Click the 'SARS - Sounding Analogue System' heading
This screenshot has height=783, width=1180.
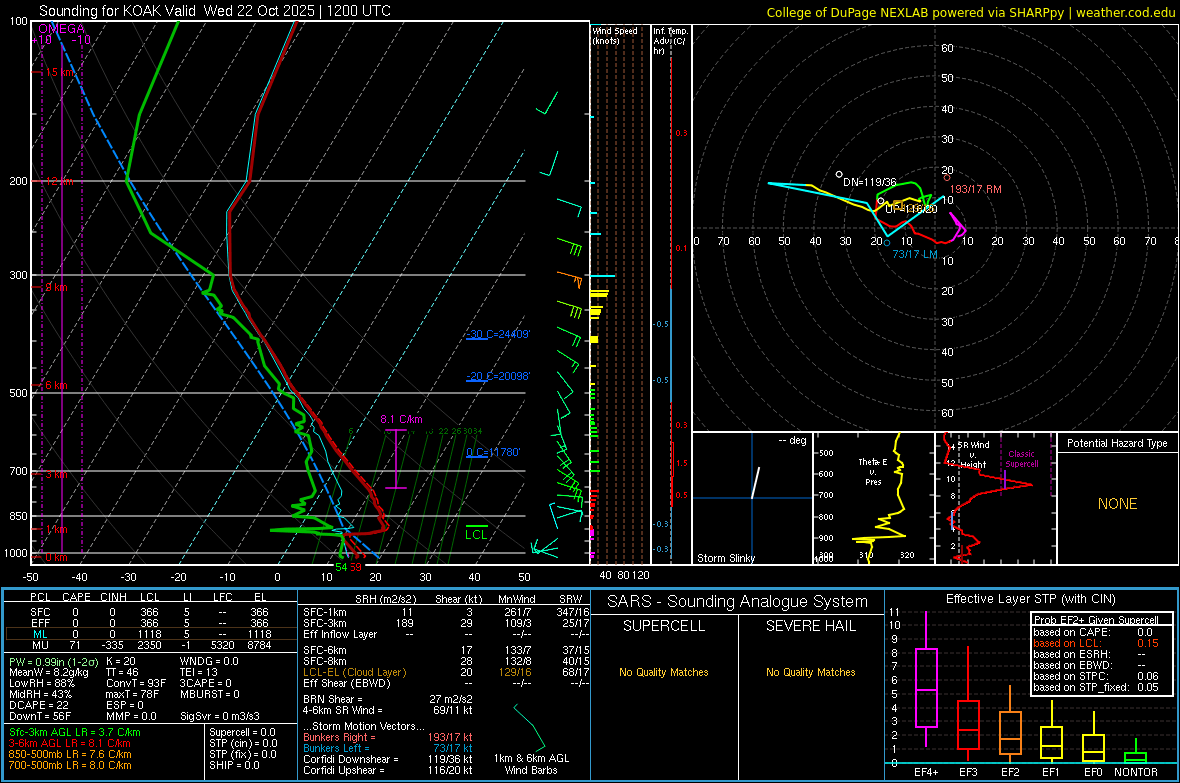click(738, 602)
